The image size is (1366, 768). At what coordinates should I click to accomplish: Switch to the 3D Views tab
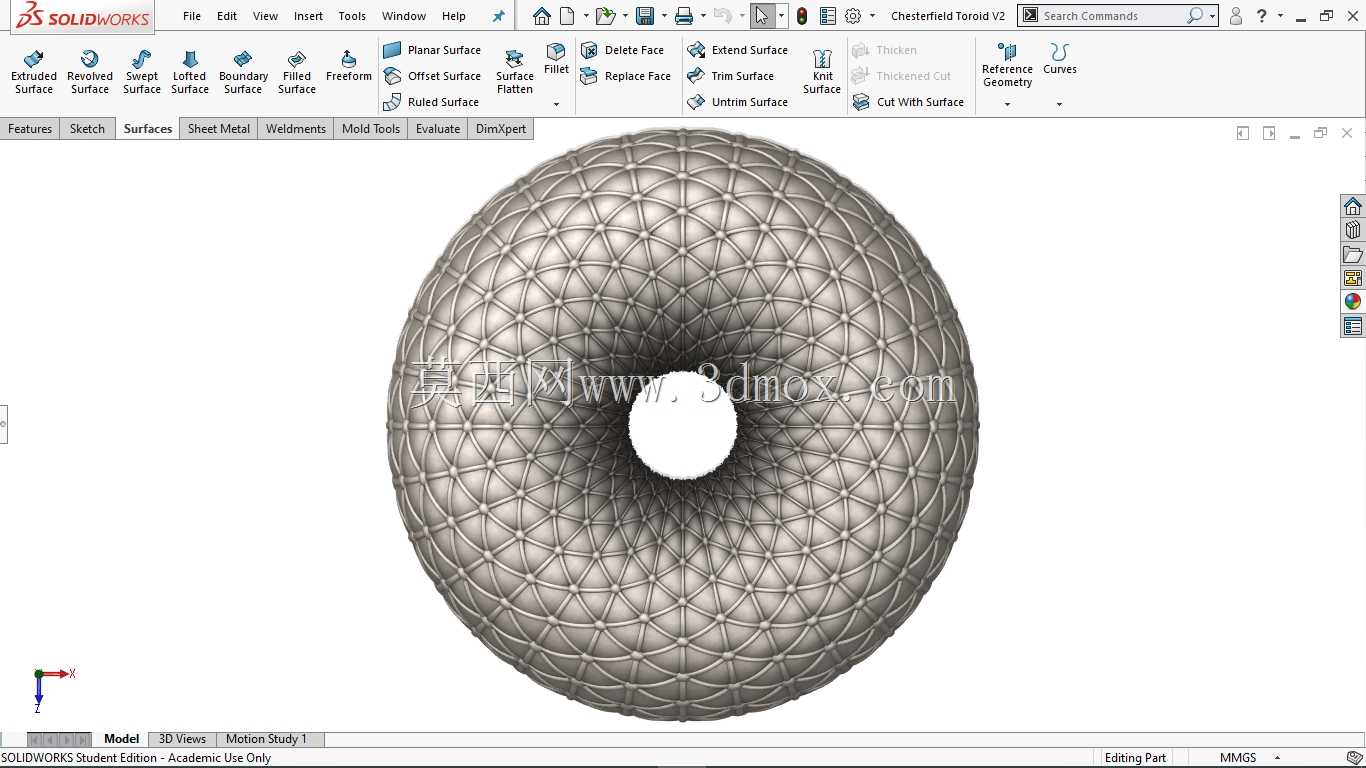182,739
